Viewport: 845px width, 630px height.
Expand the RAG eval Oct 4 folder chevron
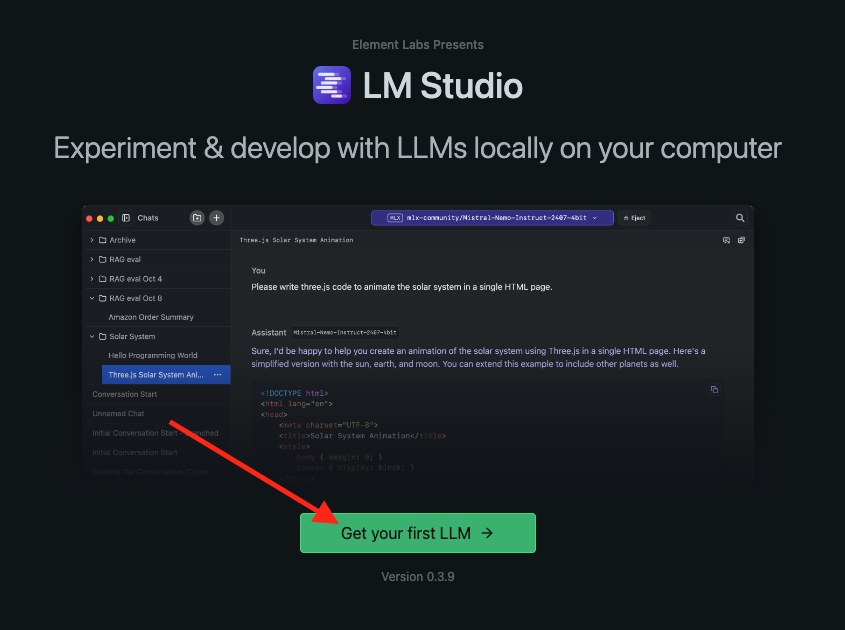point(92,279)
